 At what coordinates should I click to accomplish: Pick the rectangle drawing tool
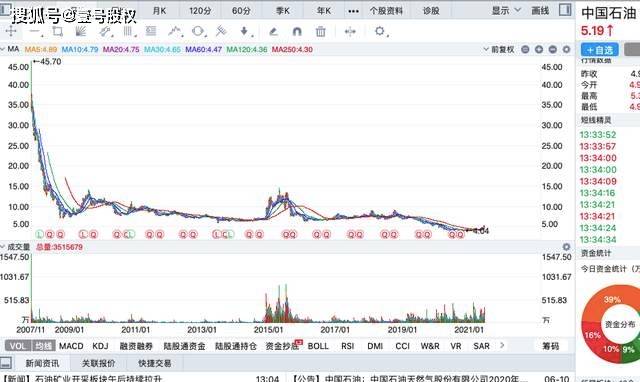(x=58, y=31)
